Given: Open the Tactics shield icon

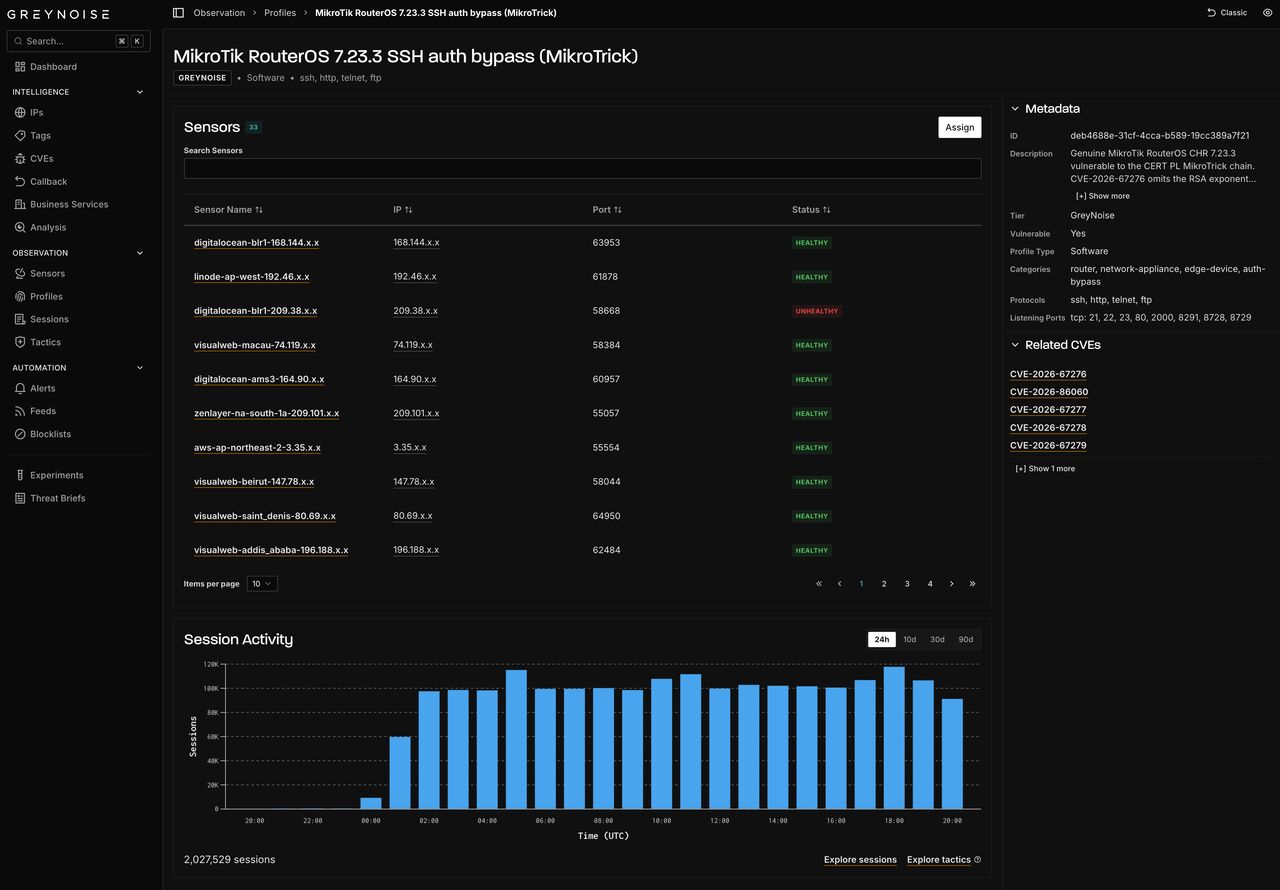Looking at the screenshot, I should pos(20,342).
